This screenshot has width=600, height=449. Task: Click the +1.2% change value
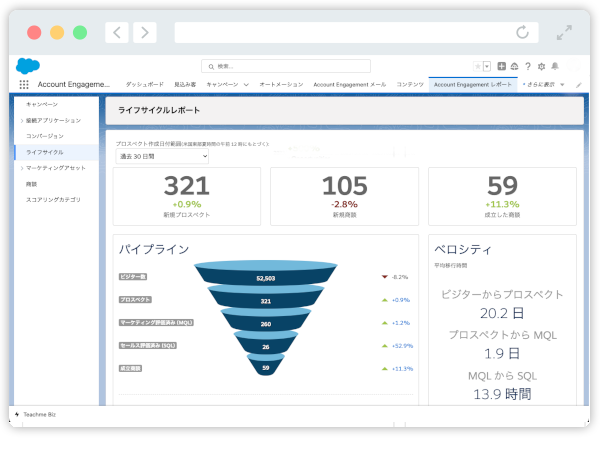401,323
